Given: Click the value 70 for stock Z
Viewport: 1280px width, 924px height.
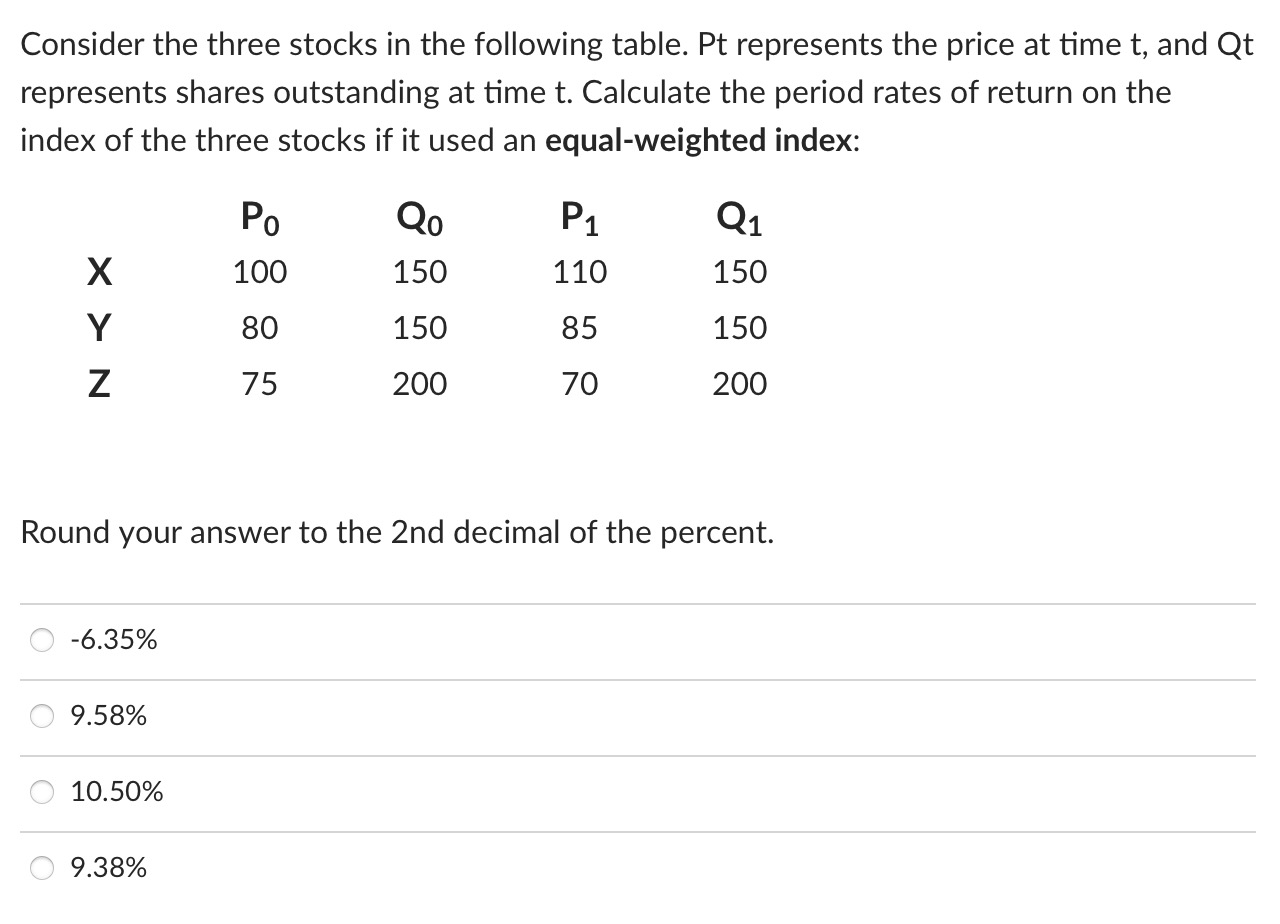Looking at the screenshot, I should tap(579, 383).
